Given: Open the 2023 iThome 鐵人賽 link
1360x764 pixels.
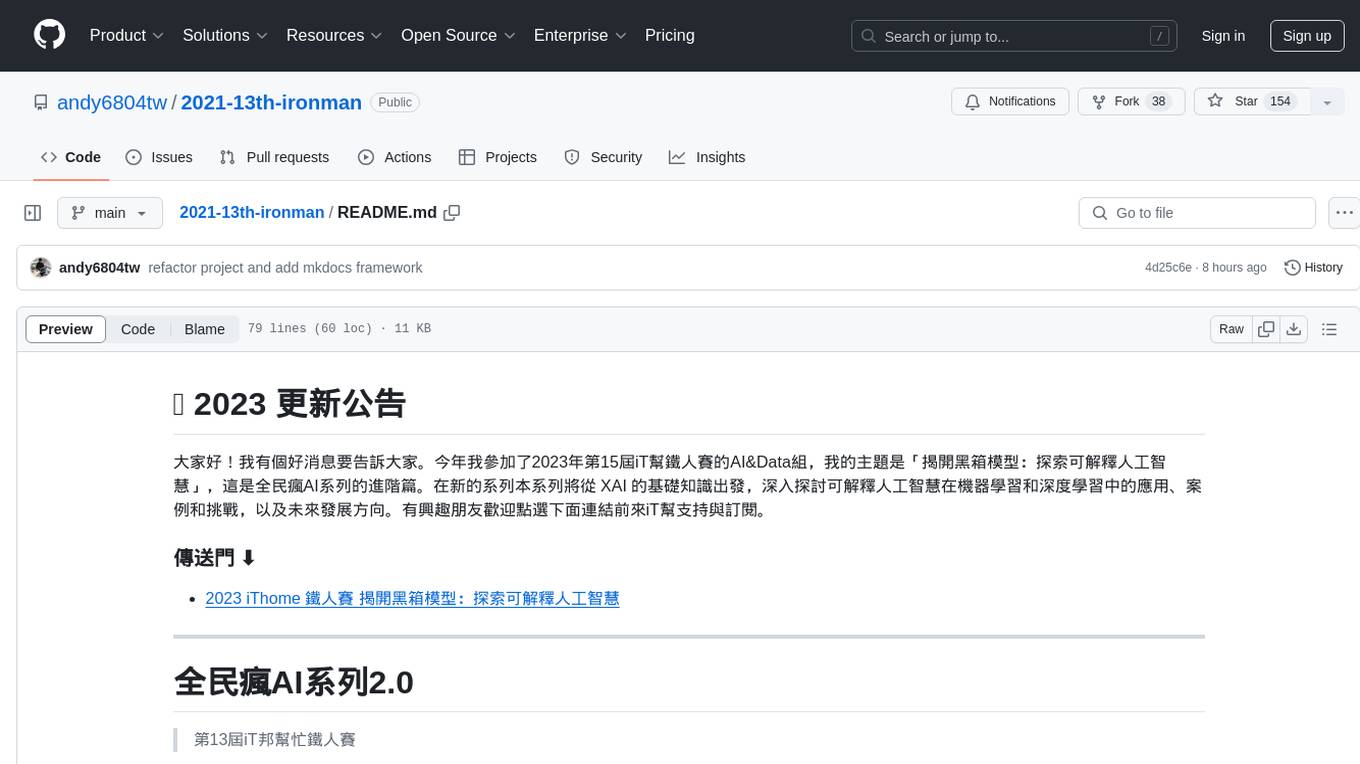Looking at the screenshot, I should 412,598.
